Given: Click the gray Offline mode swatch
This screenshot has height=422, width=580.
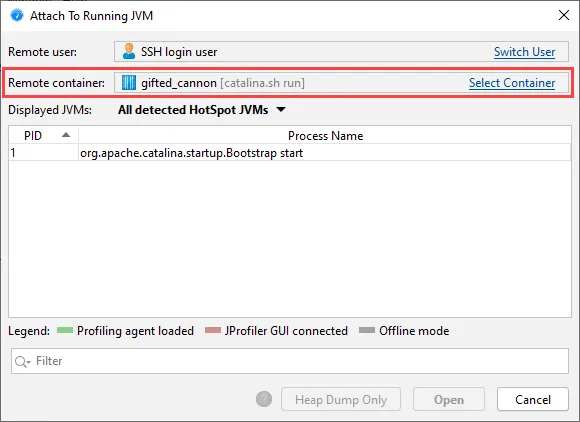Looking at the screenshot, I should [367, 330].
